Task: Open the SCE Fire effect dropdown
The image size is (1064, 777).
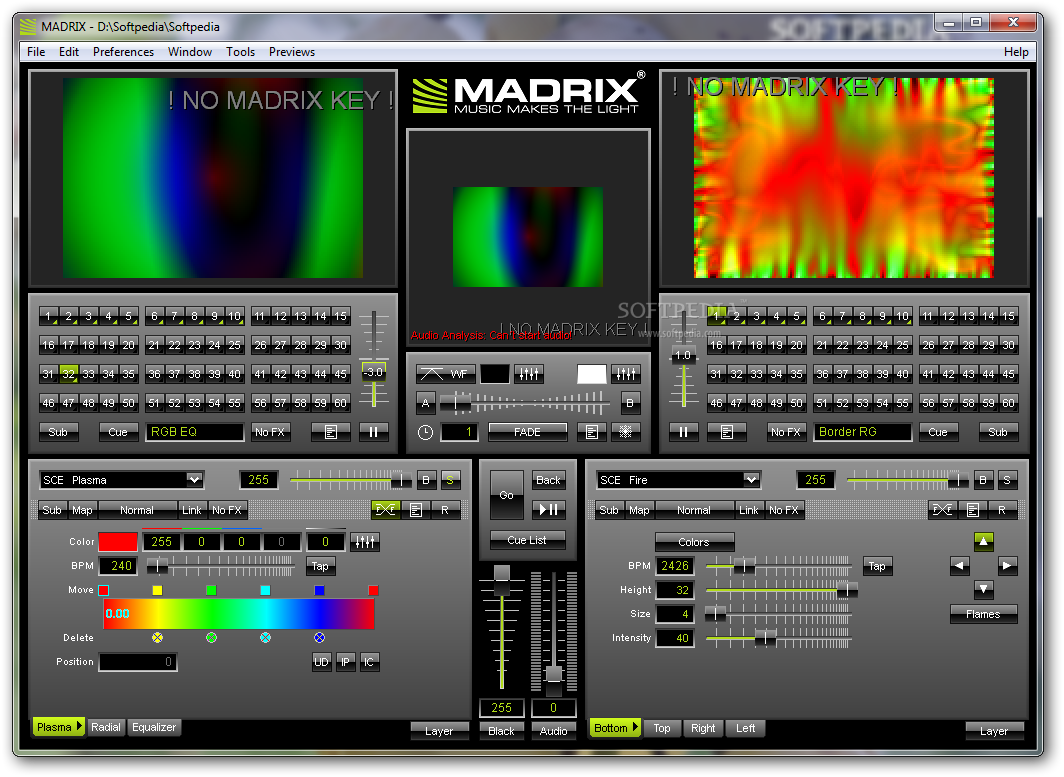Action: coord(679,480)
